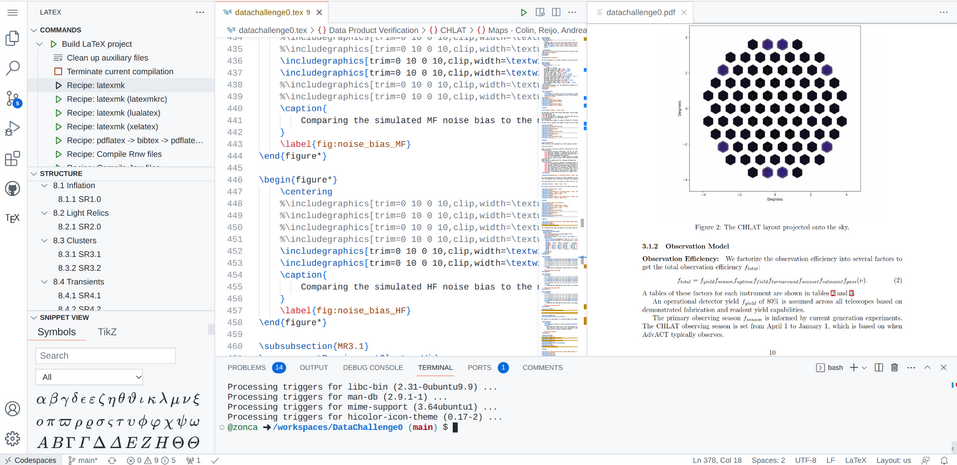Screen dimensions: 957x465
Task: Open the new terminal launch profile dropdown
Action: coord(866,368)
